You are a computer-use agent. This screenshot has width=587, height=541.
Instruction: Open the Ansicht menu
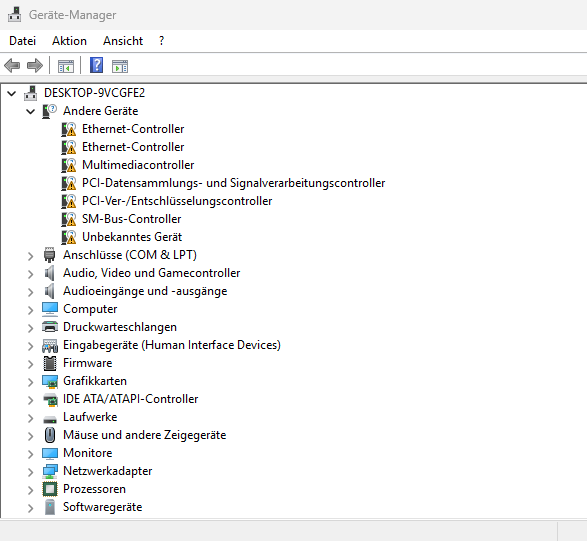pyautogui.click(x=123, y=41)
